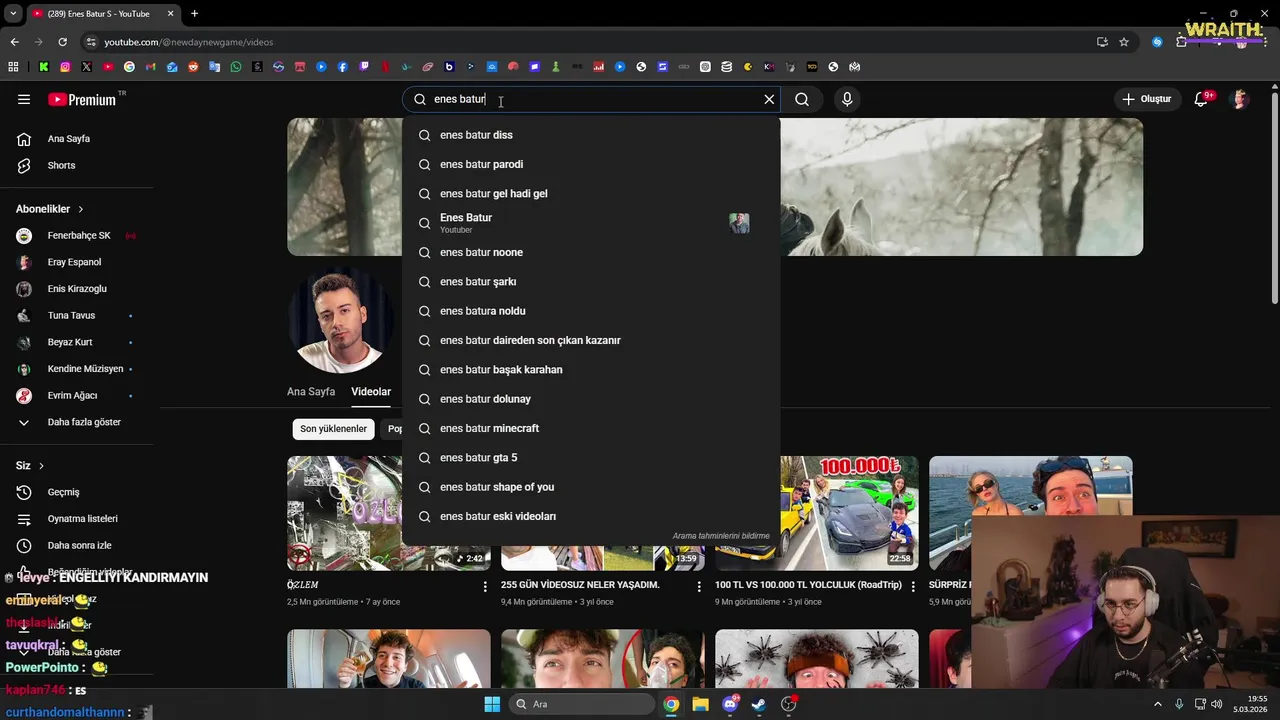The height and width of the screenshot is (720, 1280).
Task: Select suggestion "enes batur minecraft"
Action: coord(591,428)
